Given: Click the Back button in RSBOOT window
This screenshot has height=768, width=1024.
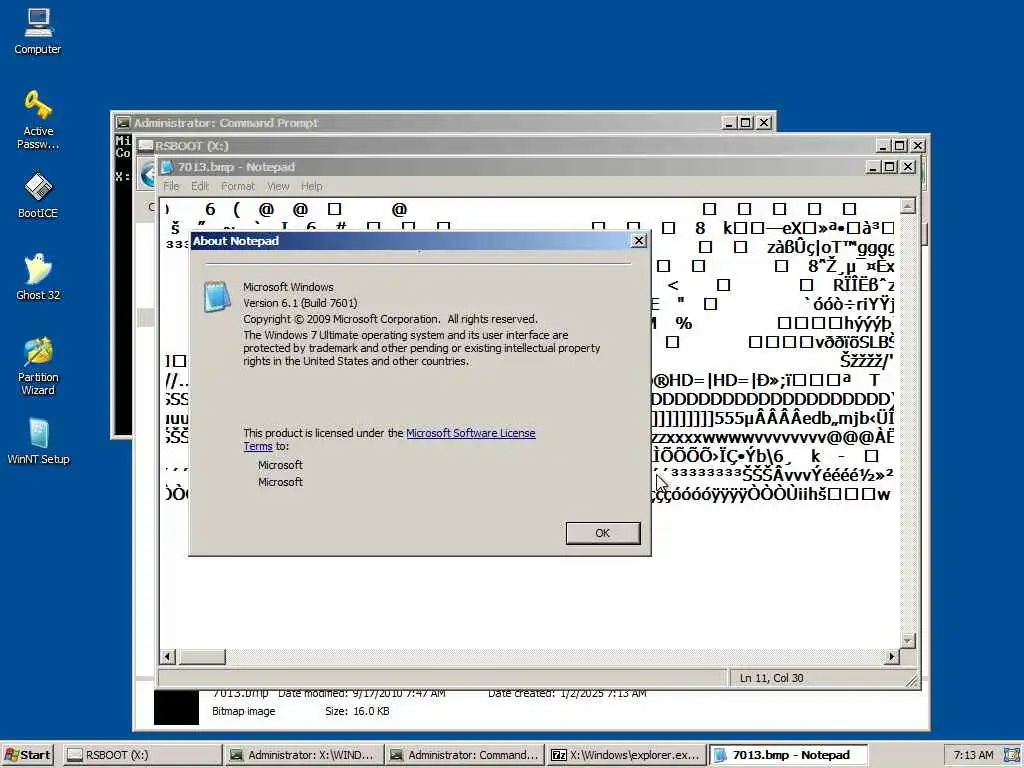Looking at the screenshot, I should [x=148, y=174].
